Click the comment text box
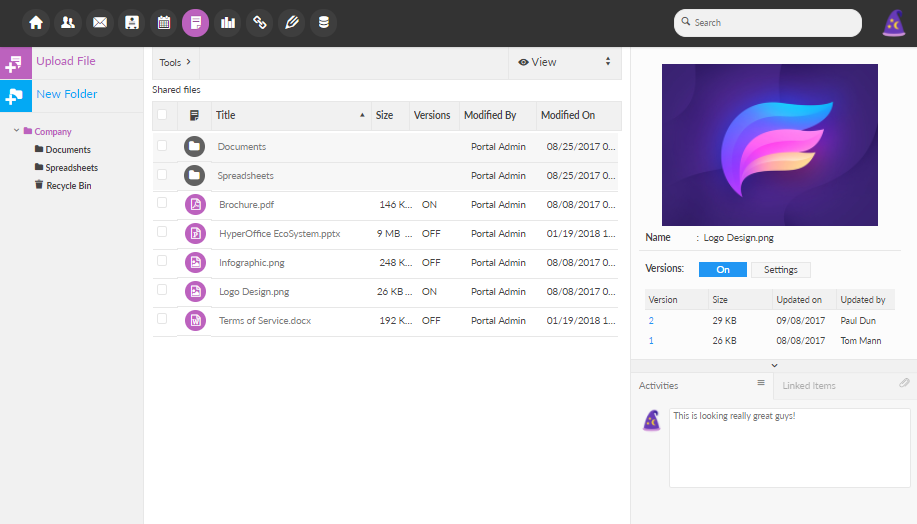Screen dimensions: 917x524 tap(790, 448)
